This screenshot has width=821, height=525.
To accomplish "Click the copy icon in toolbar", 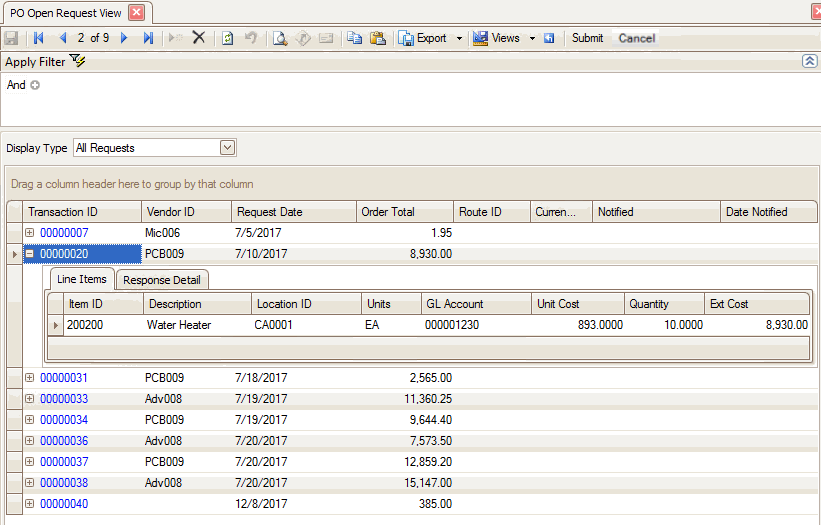I will [x=354, y=38].
